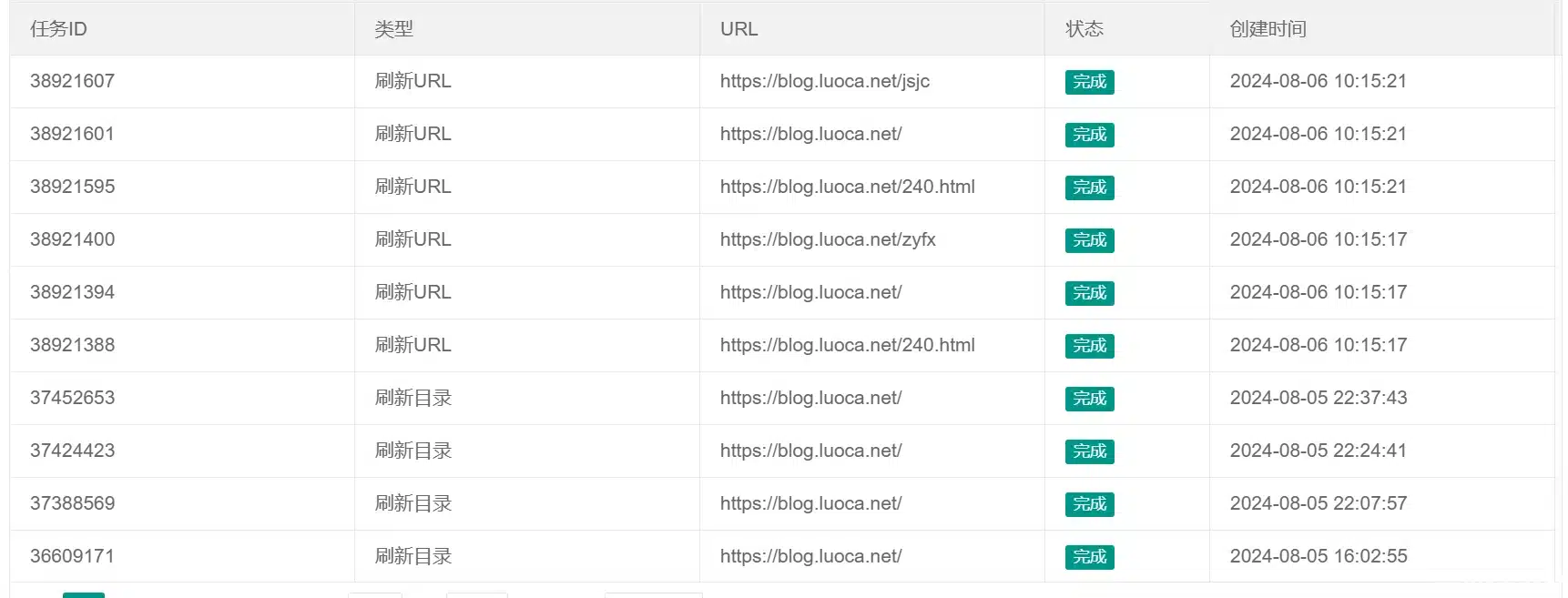Click 刷新目录 type in the 37452653 row
The image size is (1568, 598).
(412, 398)
